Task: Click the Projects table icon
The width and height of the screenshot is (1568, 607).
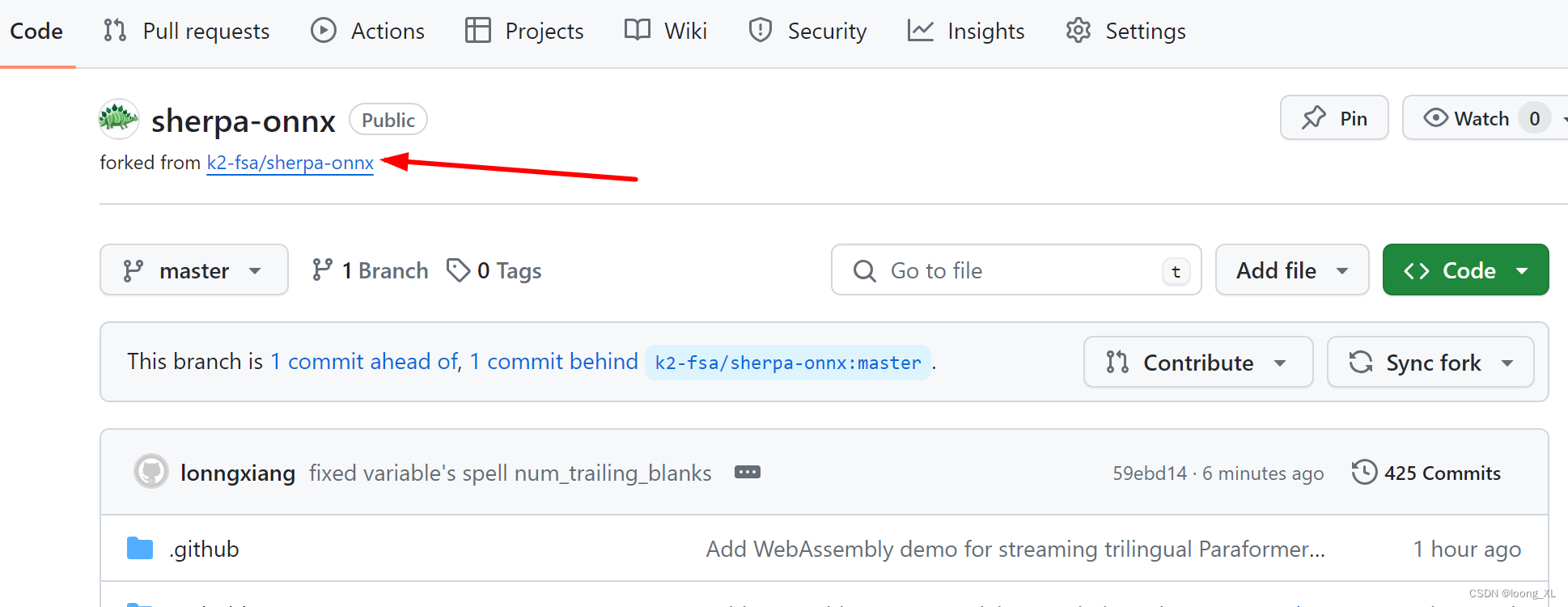Action: point(478,31)
